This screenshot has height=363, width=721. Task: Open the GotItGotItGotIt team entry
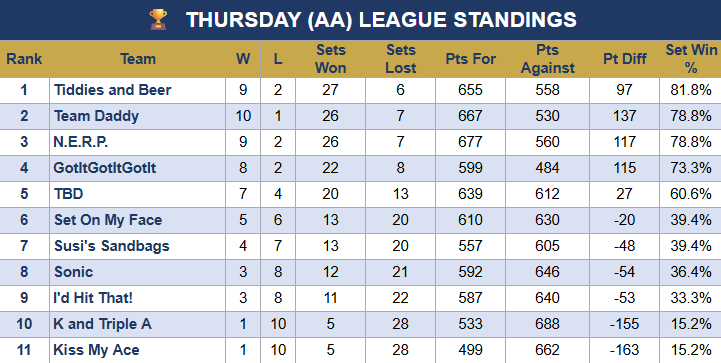(x=104, y=168)
